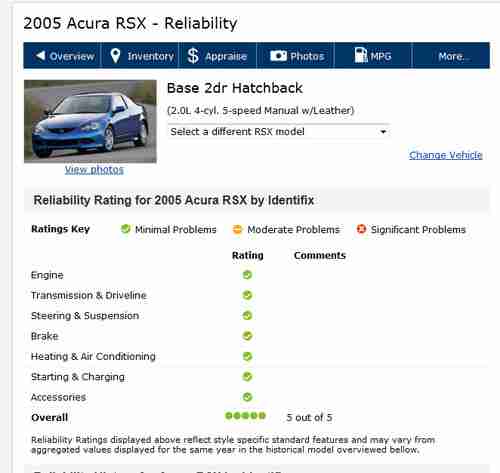This screenshot has height=473, width=500.
Task: Click Accessories green rating icon
Action: tap(247, 397)
